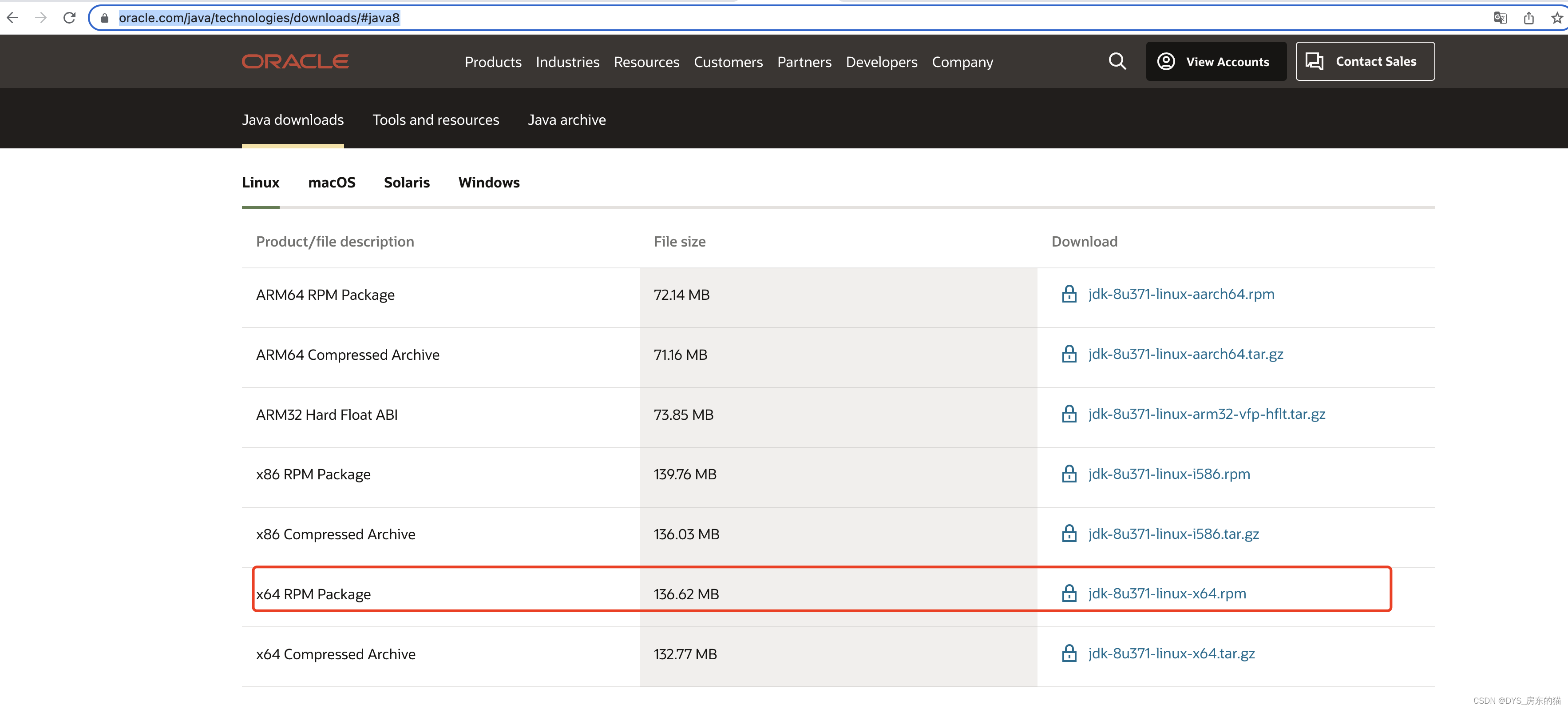The height and width of the screenshot is (709, 1568).
Task: Click the 'ARM32 Hard Float ABI' description
Action: pos(327,415)
